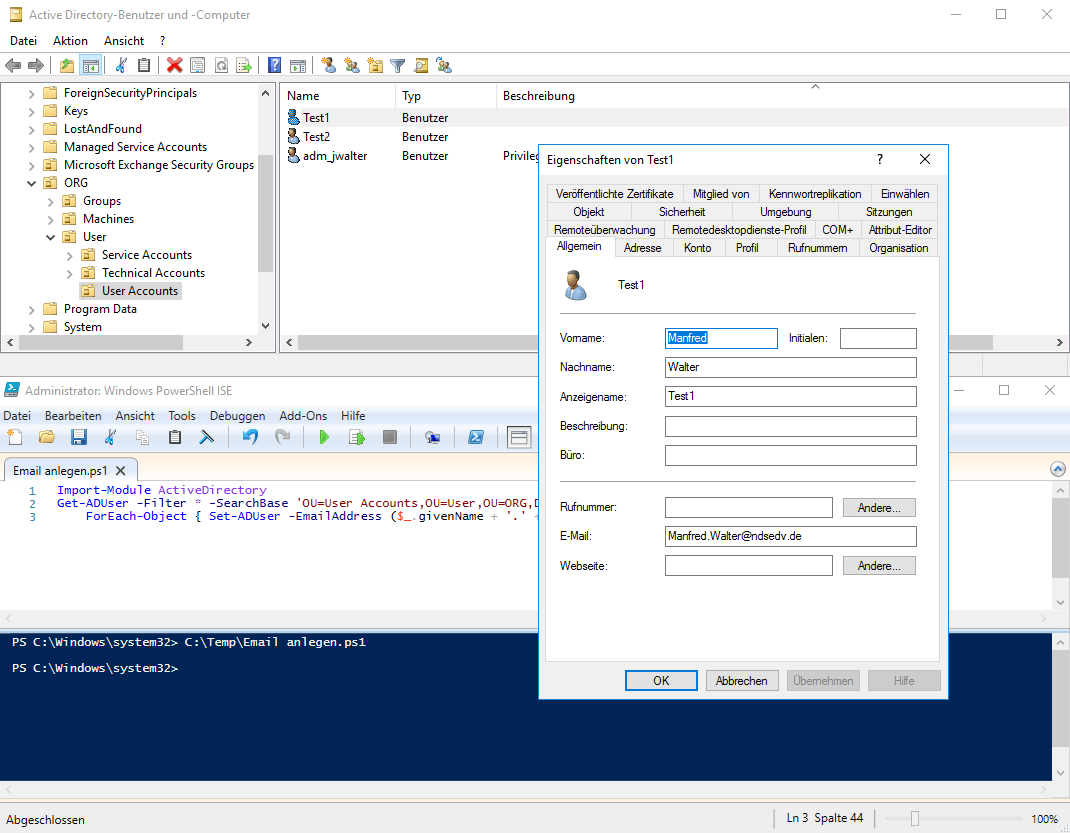Save script with the floppy disk icon
The image size is (1070, 833).
[79, 437]
